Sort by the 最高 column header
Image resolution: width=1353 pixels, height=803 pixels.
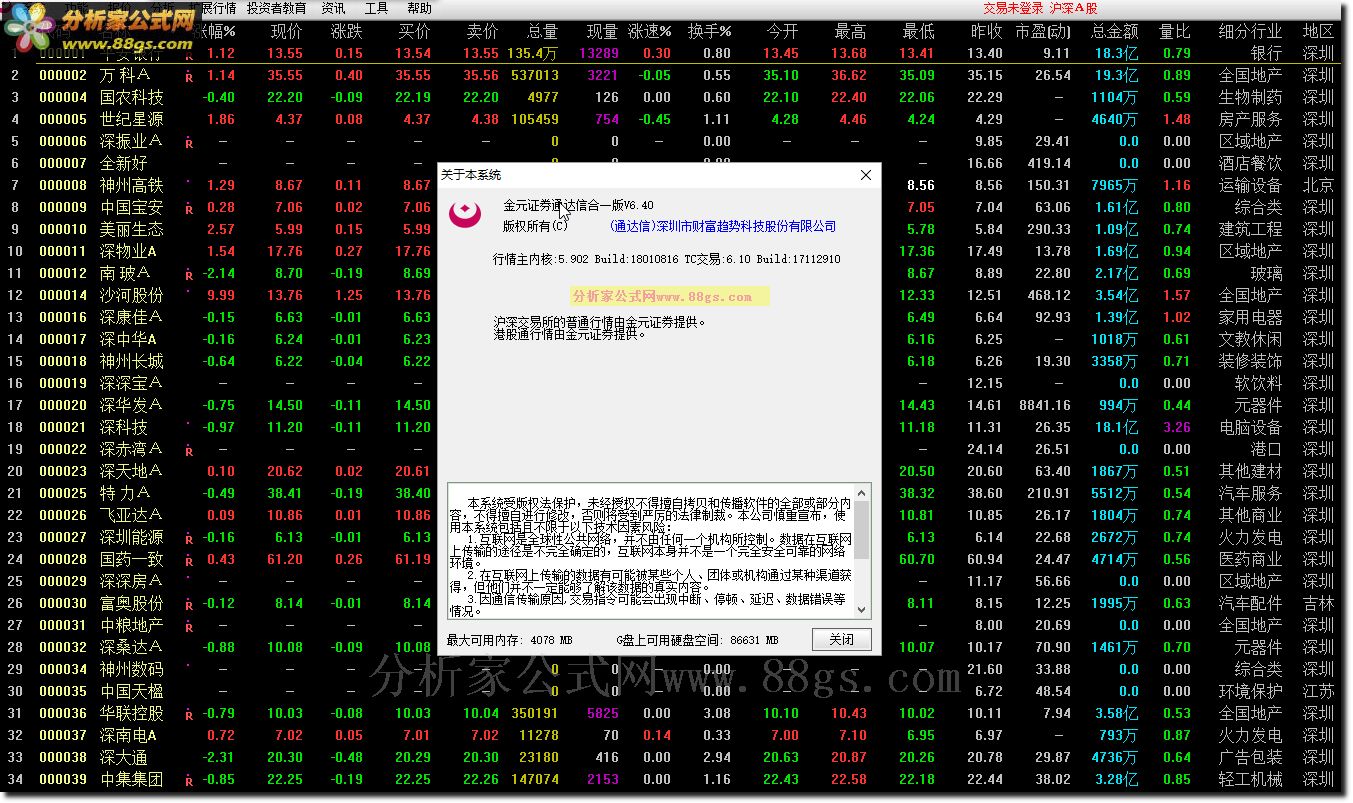(x=850, y=32)
